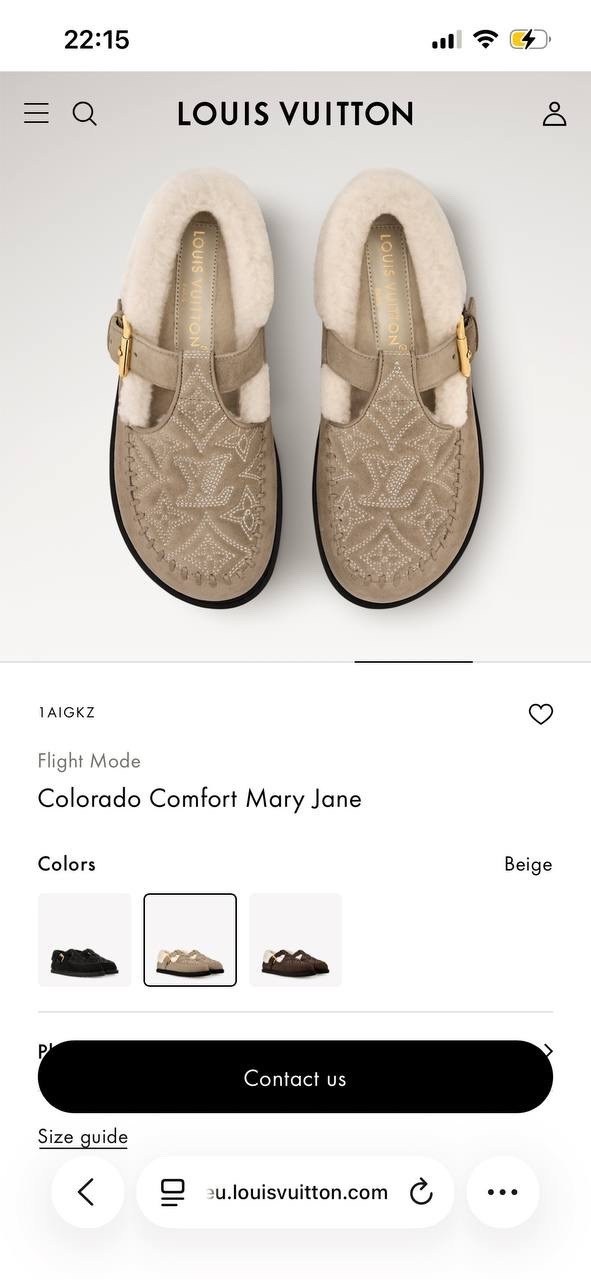Add item to wishlist via heart icon
The width and height of the screenshot is (591, 1280).
point(541,714)
